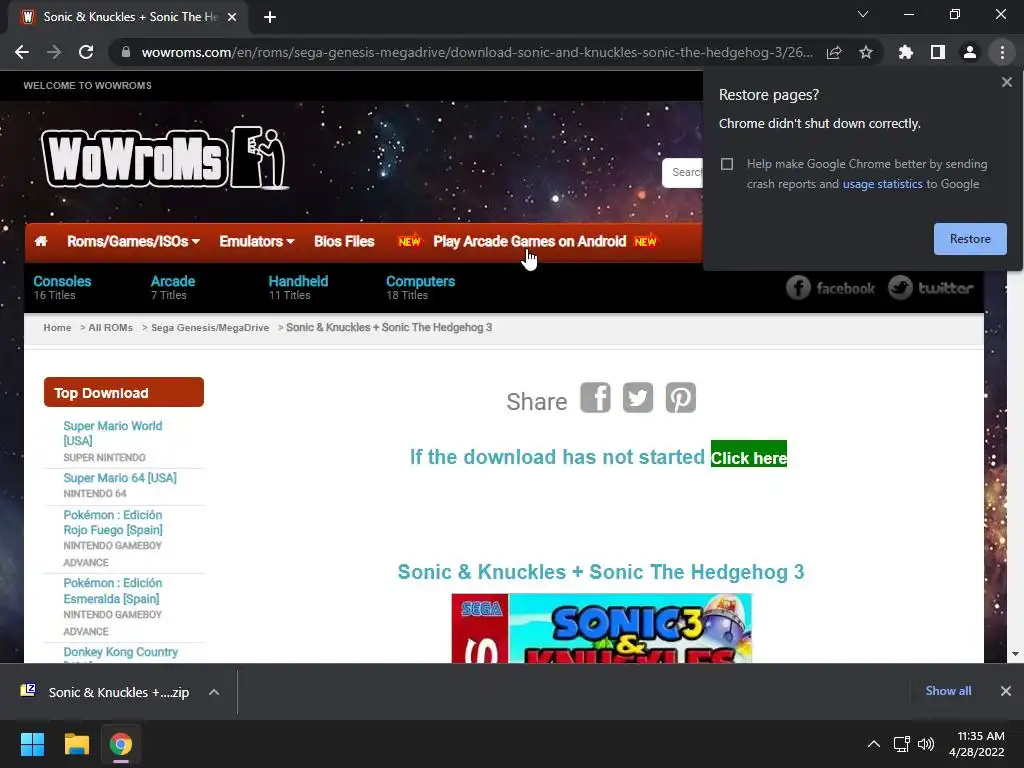This screenshot has height=768, width=1024.
Task: Open the twitter link in header
Action: click(931, 288)
